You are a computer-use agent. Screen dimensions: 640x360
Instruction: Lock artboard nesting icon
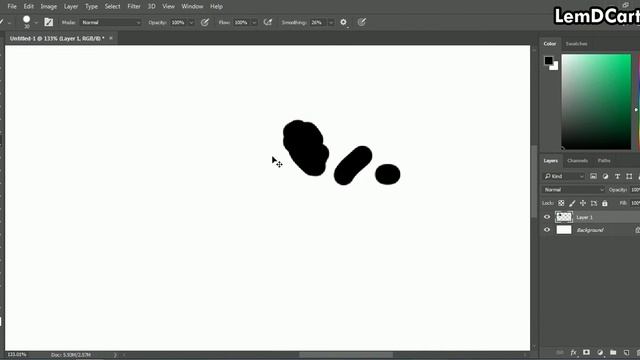tap(594, 203)
